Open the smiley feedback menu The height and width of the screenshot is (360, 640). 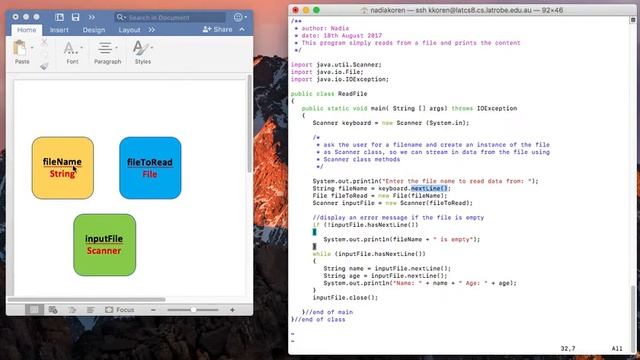pos(240,17)
